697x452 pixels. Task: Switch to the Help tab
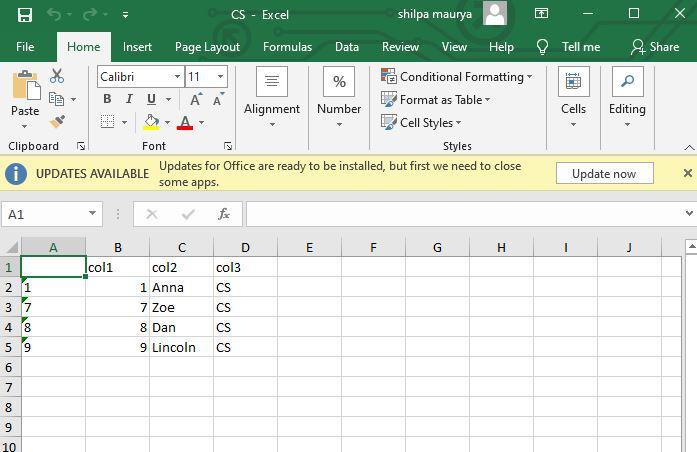[x=501, y=47]
